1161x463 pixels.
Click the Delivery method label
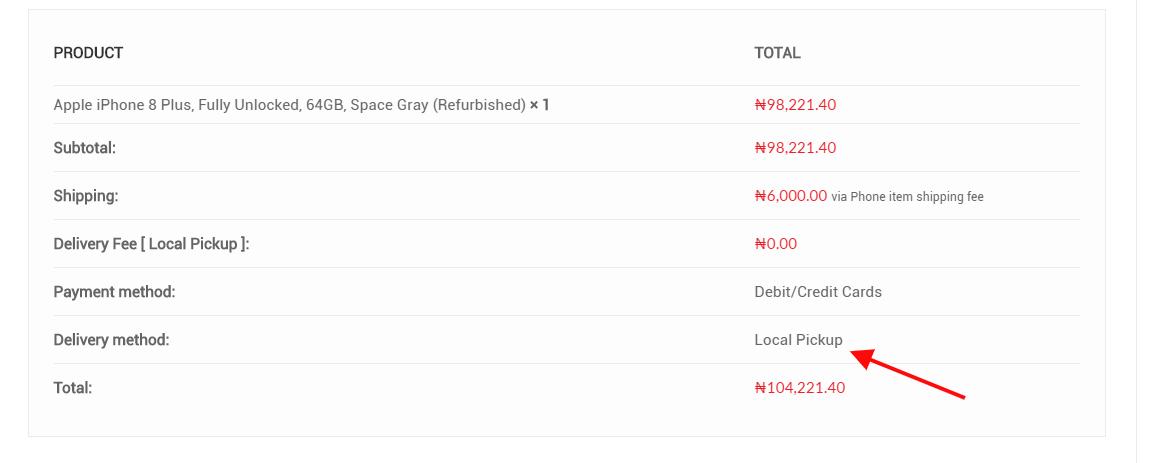coord(111,340)
